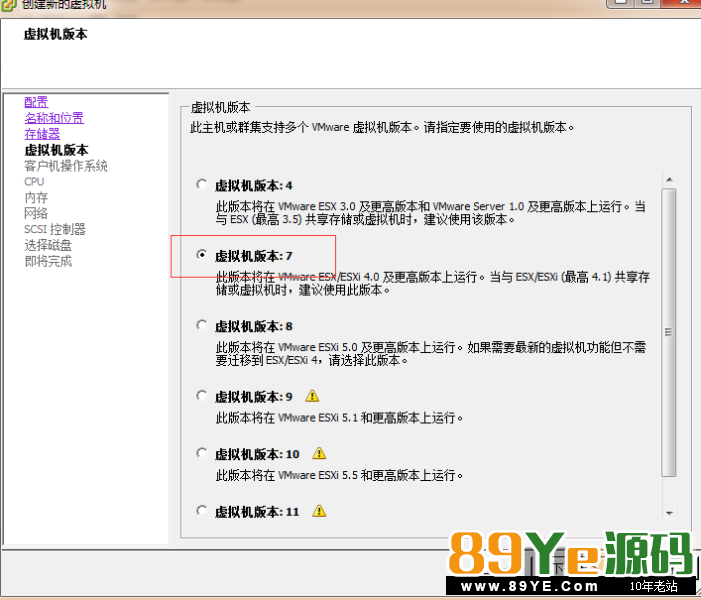This screenshot has height=600, width=701.
Task: Click warning icon beside 虚拟机版本: 9
Action: [312, 396]
